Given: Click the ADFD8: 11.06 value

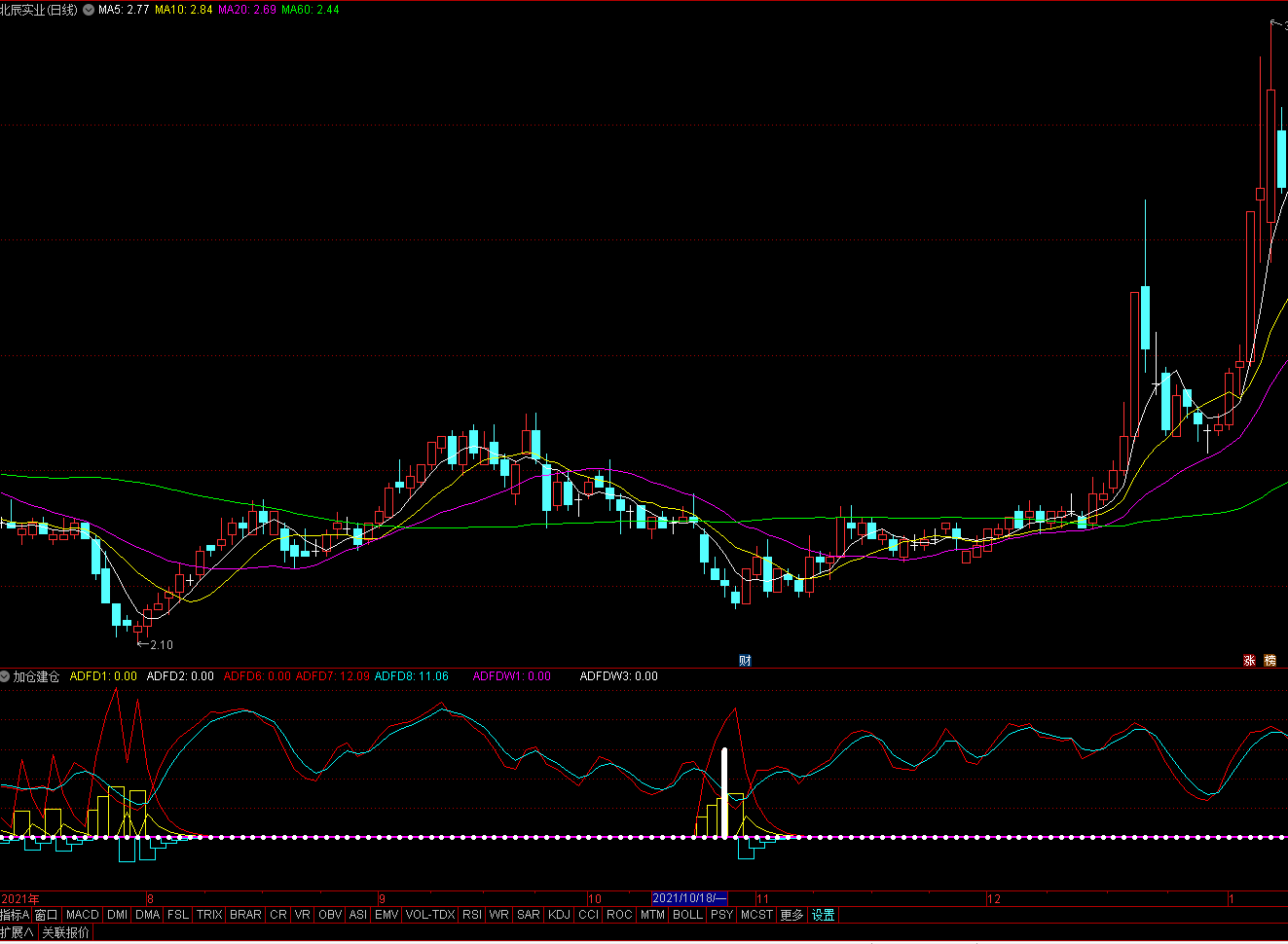Looking at the screenshot, I should (x=412, y=676).
